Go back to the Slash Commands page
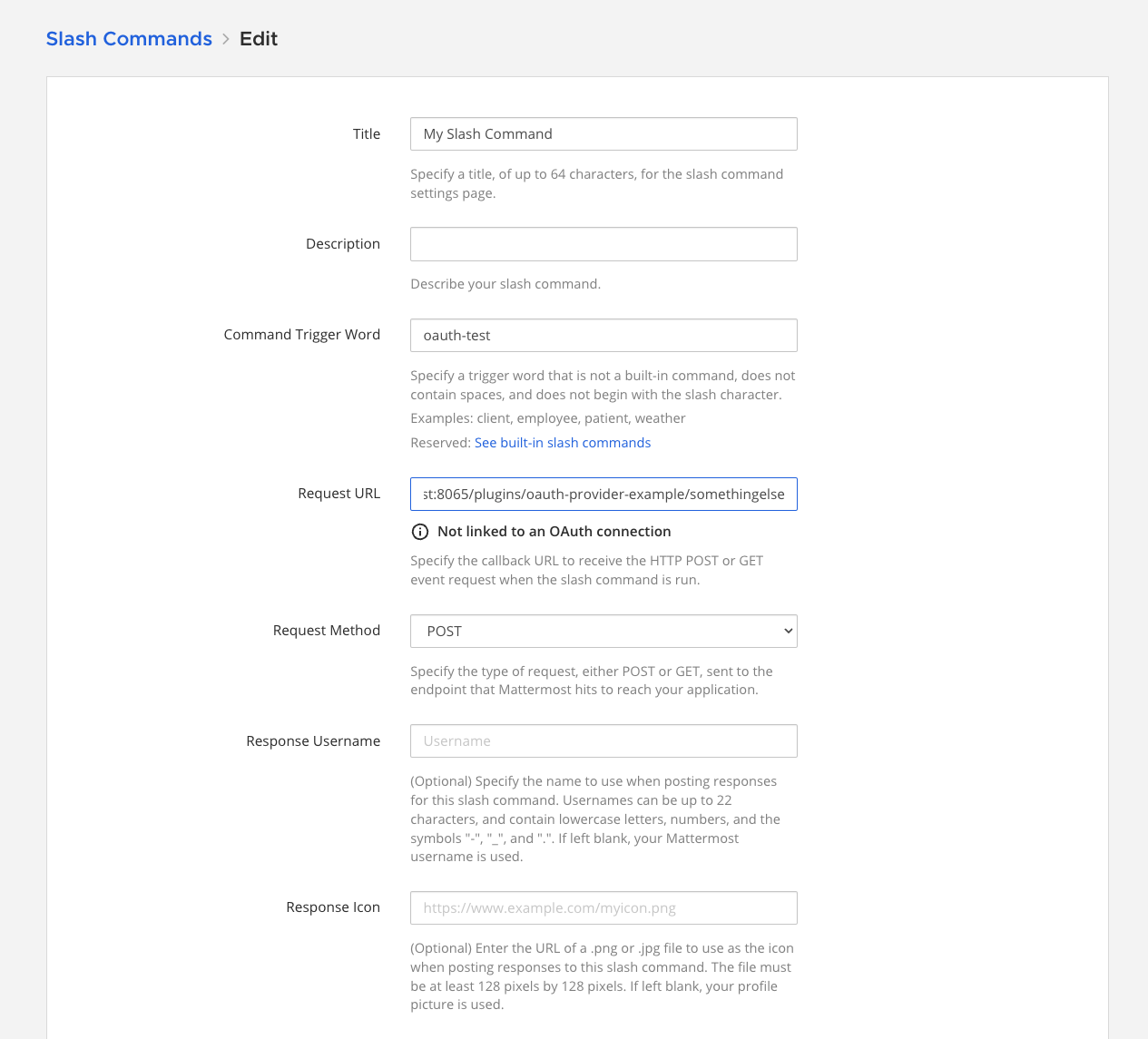 129,39
